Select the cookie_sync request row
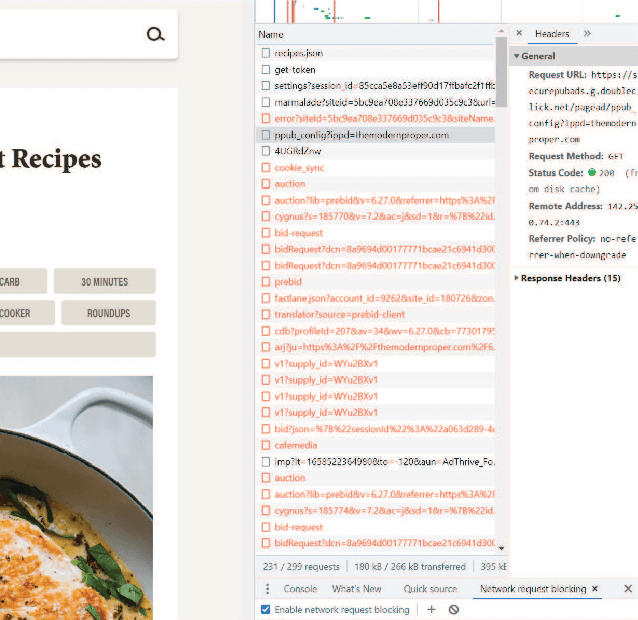This screenshot has height=620, width=638. pyautogui.click(x=299, y=168)
